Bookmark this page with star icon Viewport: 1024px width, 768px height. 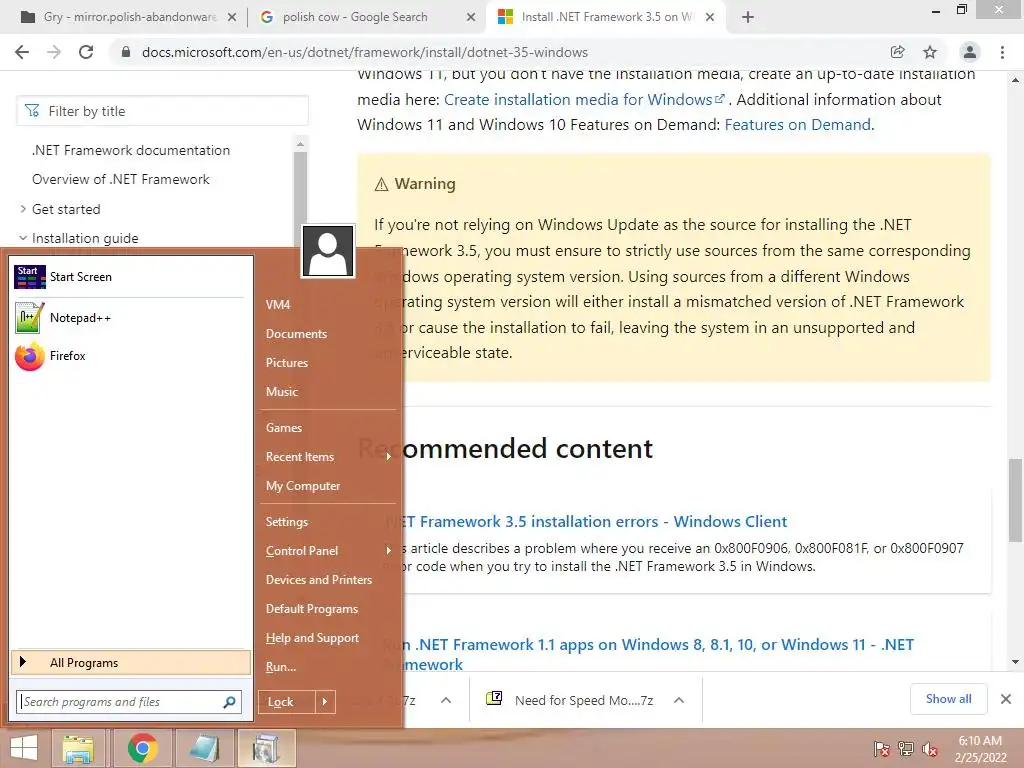[x=930, y=52]
